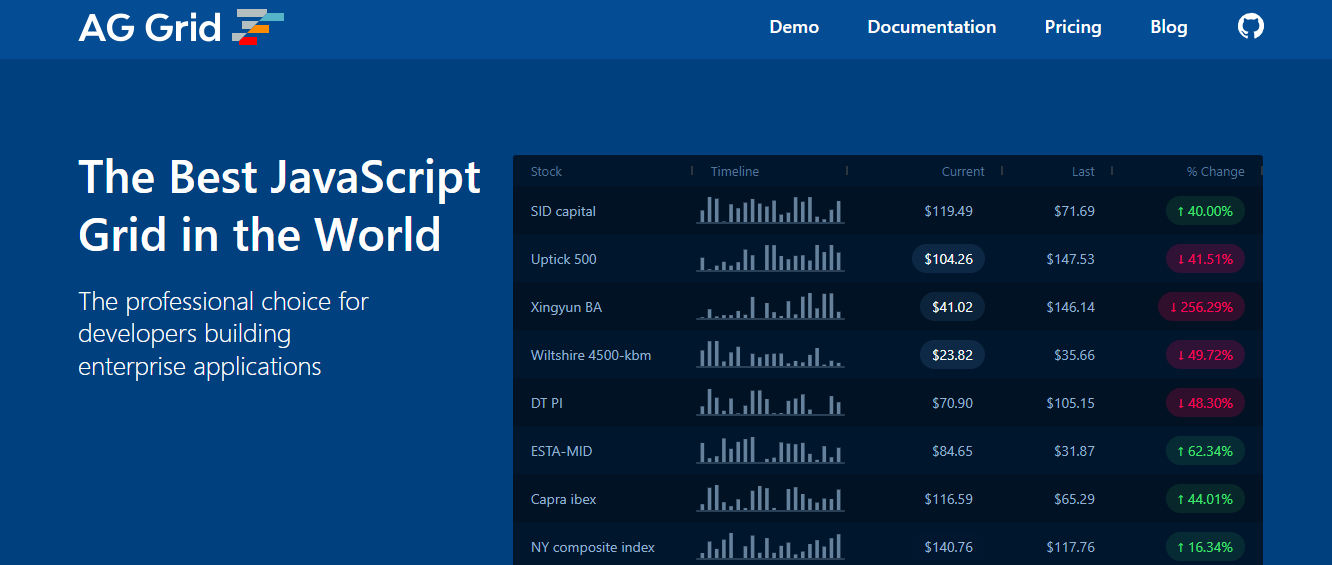
Task: Click the SID capital timeline sparkline
Action: 770,210
